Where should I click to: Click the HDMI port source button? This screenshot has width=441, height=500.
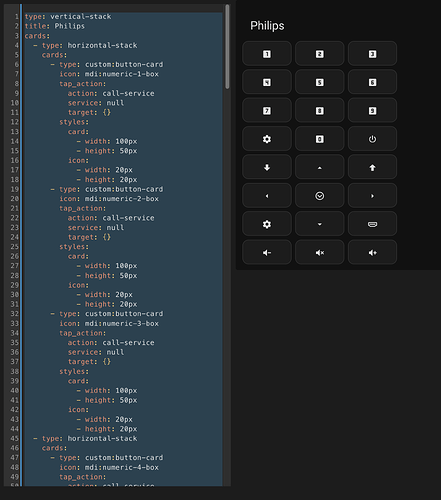[x=372, y=224]
